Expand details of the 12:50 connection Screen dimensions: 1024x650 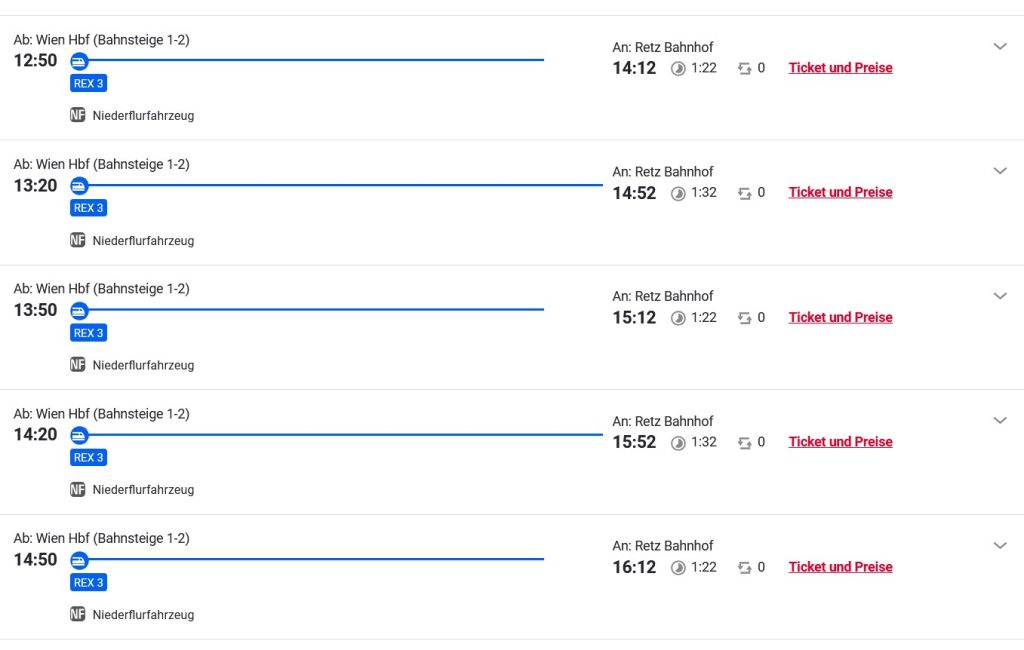point(999,46)
